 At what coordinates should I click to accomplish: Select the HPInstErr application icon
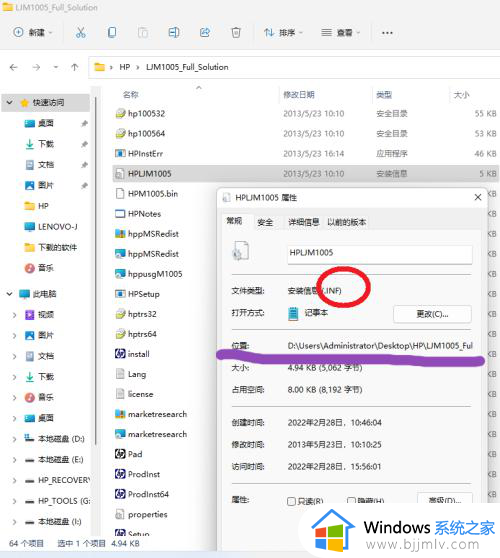pos(120,153)
